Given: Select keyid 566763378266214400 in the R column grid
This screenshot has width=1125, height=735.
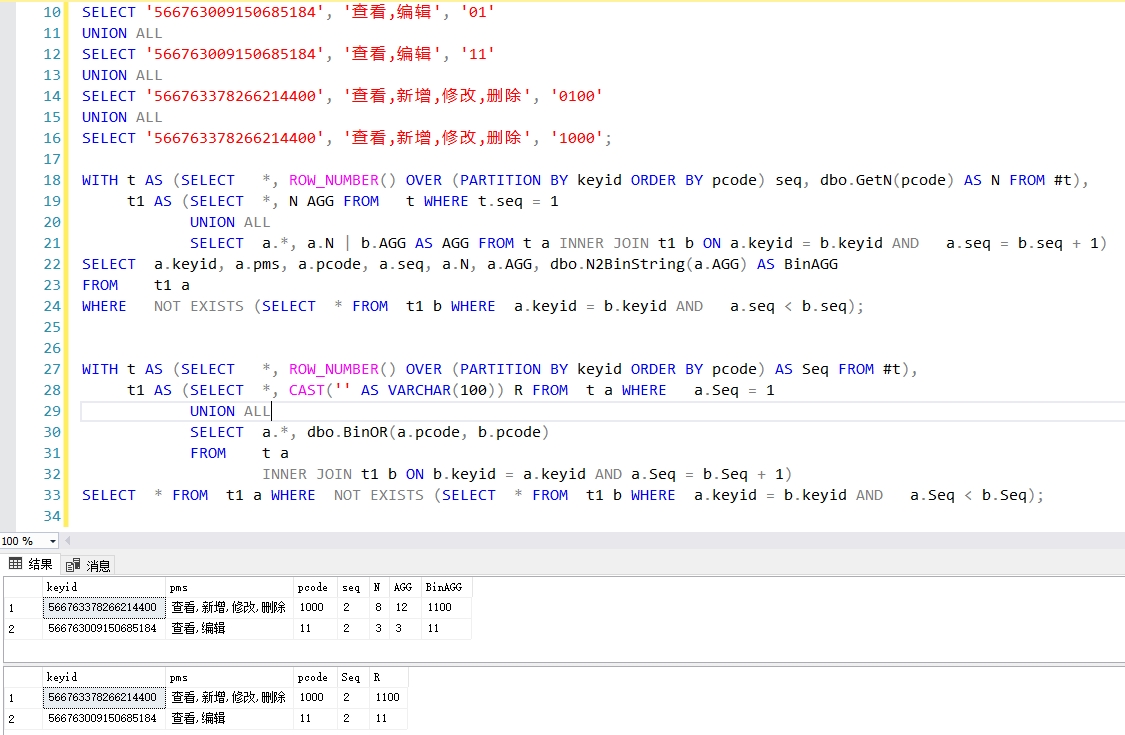Looking at the screenshot, I should [x=103, y=697].
